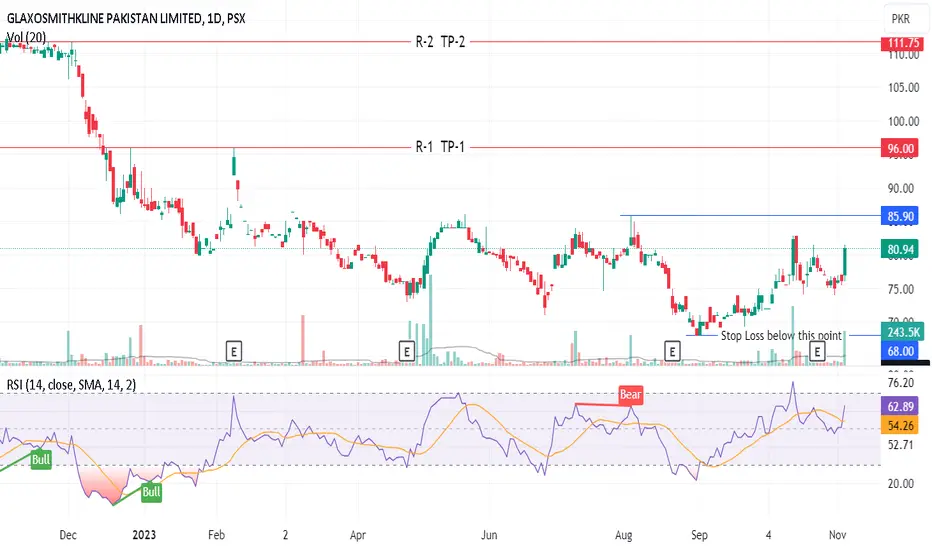Click the Vol (20) indicator legend
Viewport: 932px width, 550px height.
(x=26, y=37)
